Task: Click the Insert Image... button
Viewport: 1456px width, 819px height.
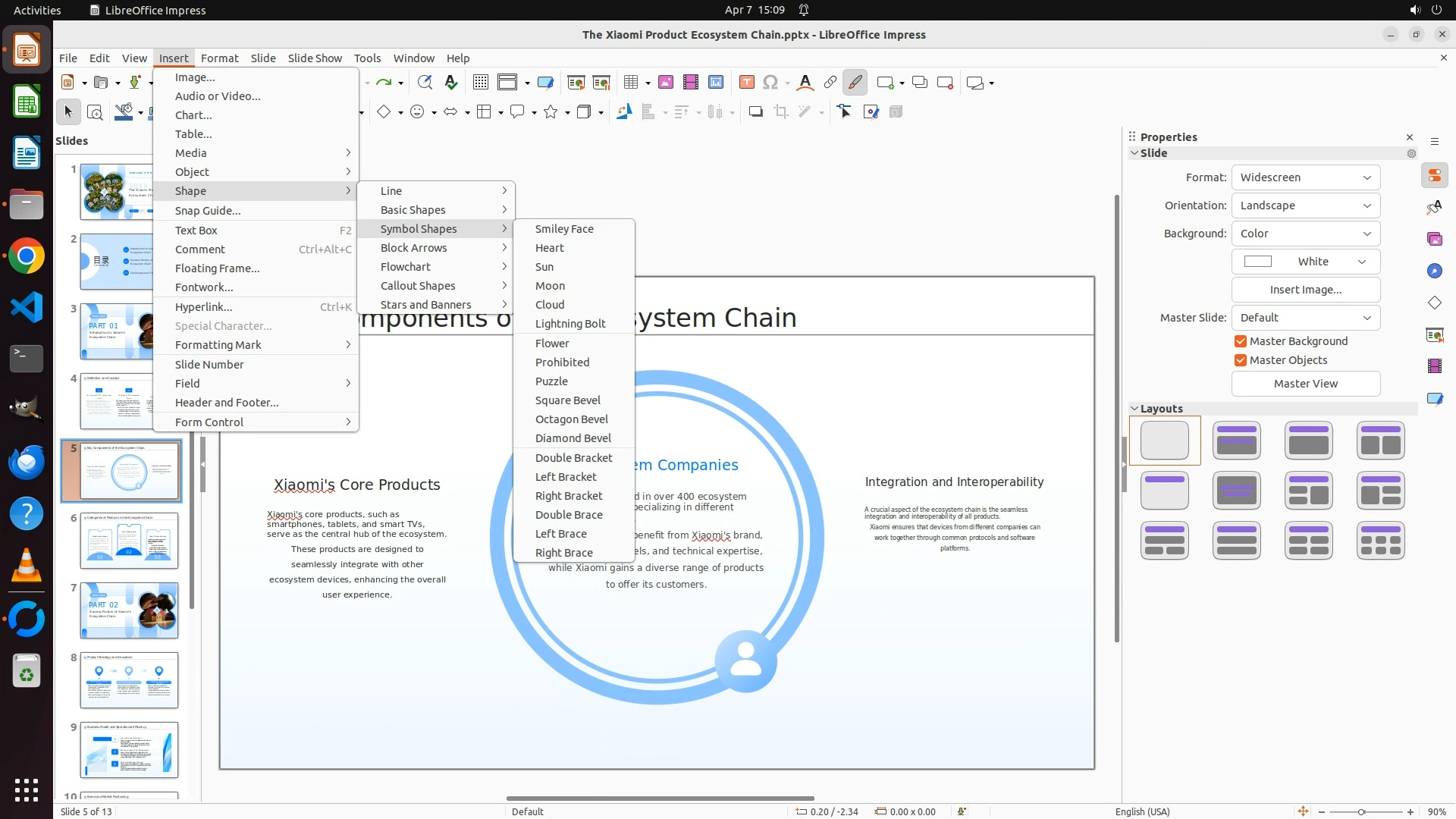Action: (x=1305, y=290)
